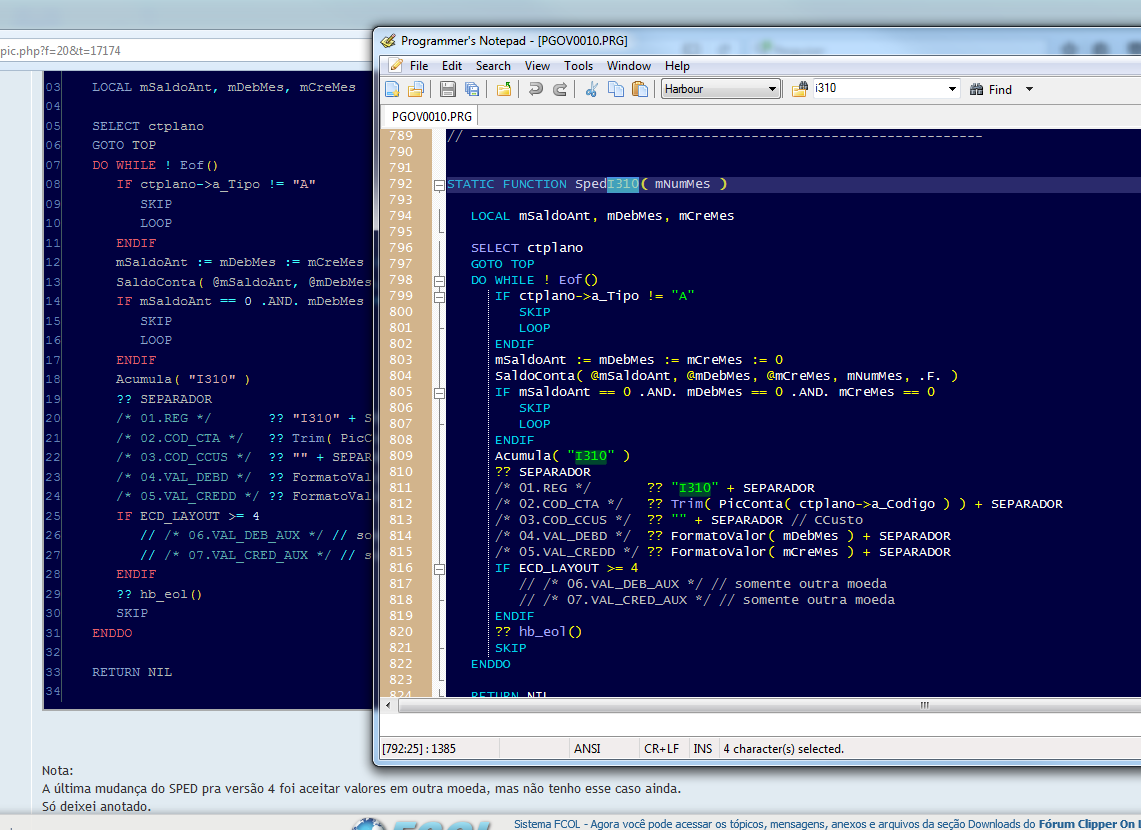
Task: Click the Save All toolbar icon
Action: [x=471, y=89]
